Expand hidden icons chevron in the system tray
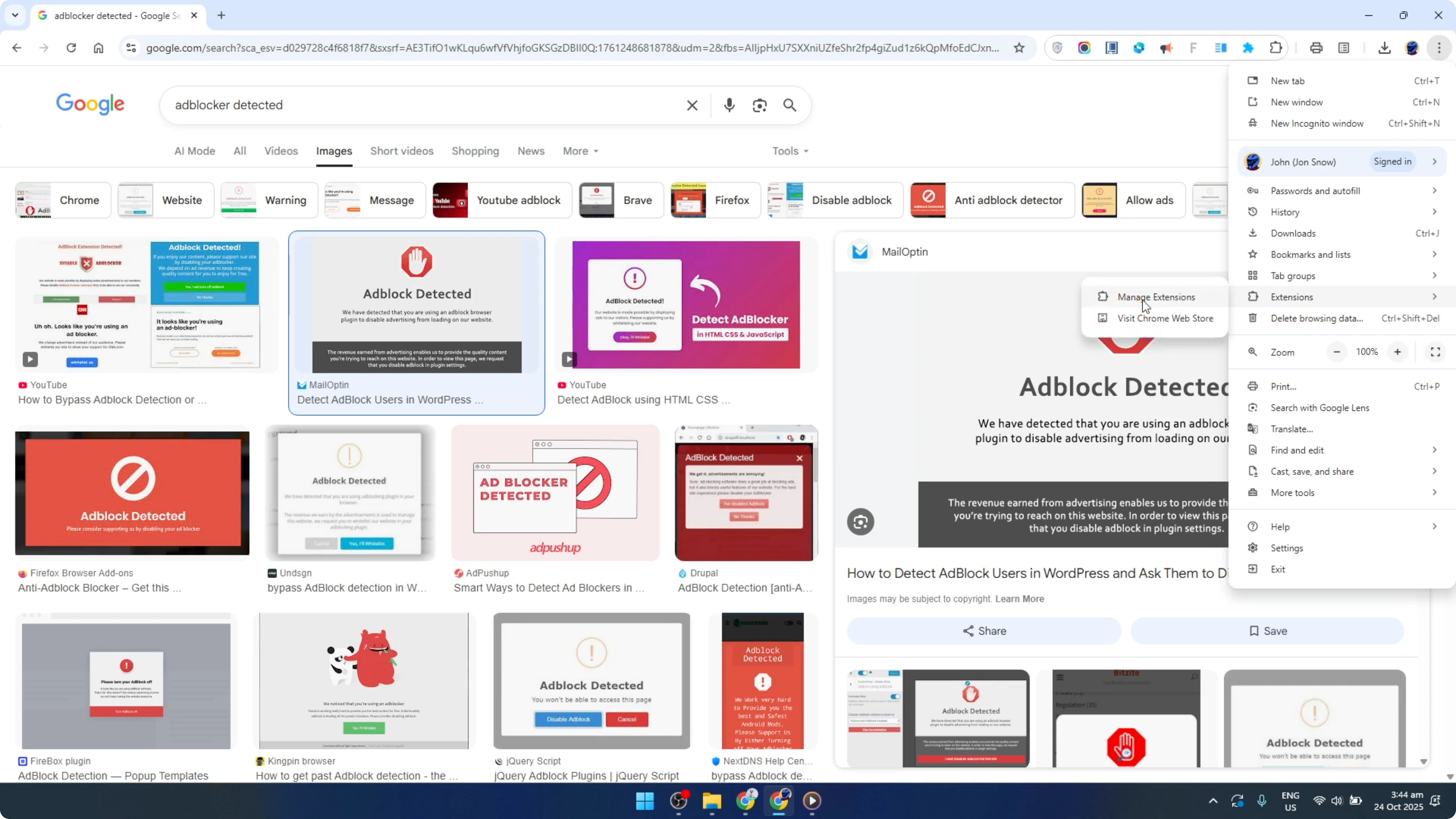Screen dimensions: 1456x819 (x=1213, y=801)
